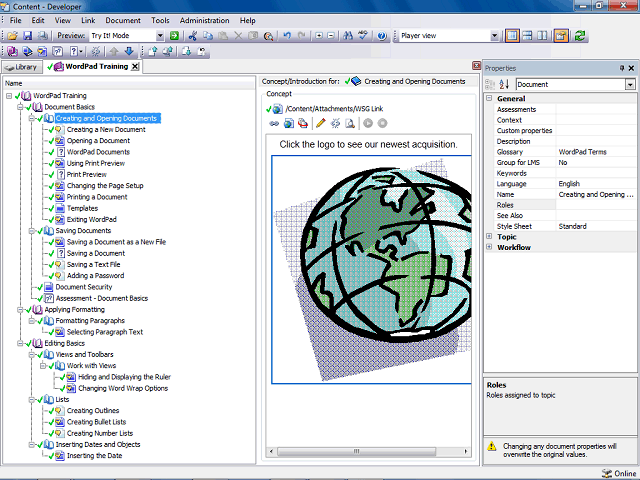
Task: Click the chain link icon in Concept pane
Action: [x=274, y=123]
